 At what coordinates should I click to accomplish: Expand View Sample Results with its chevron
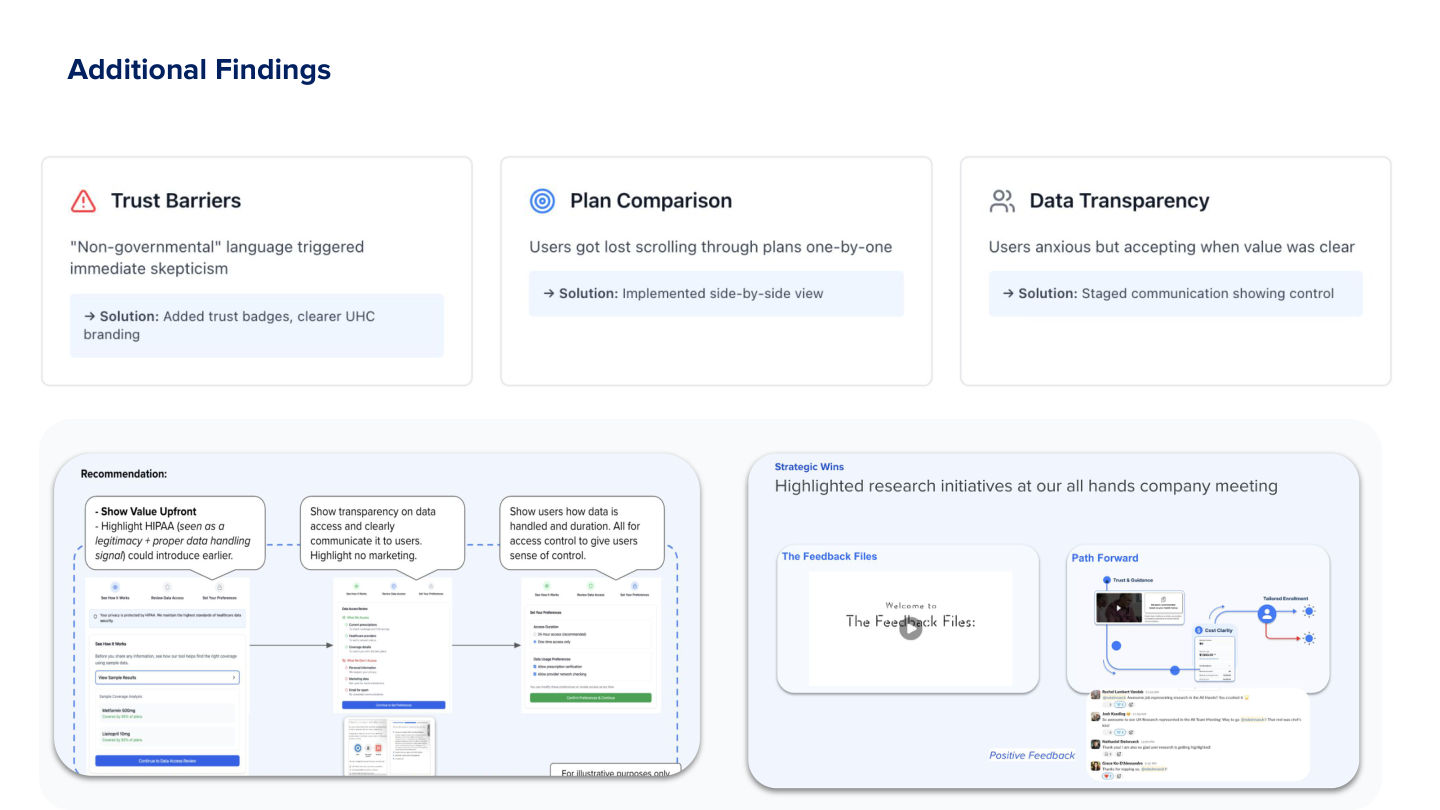234,677
